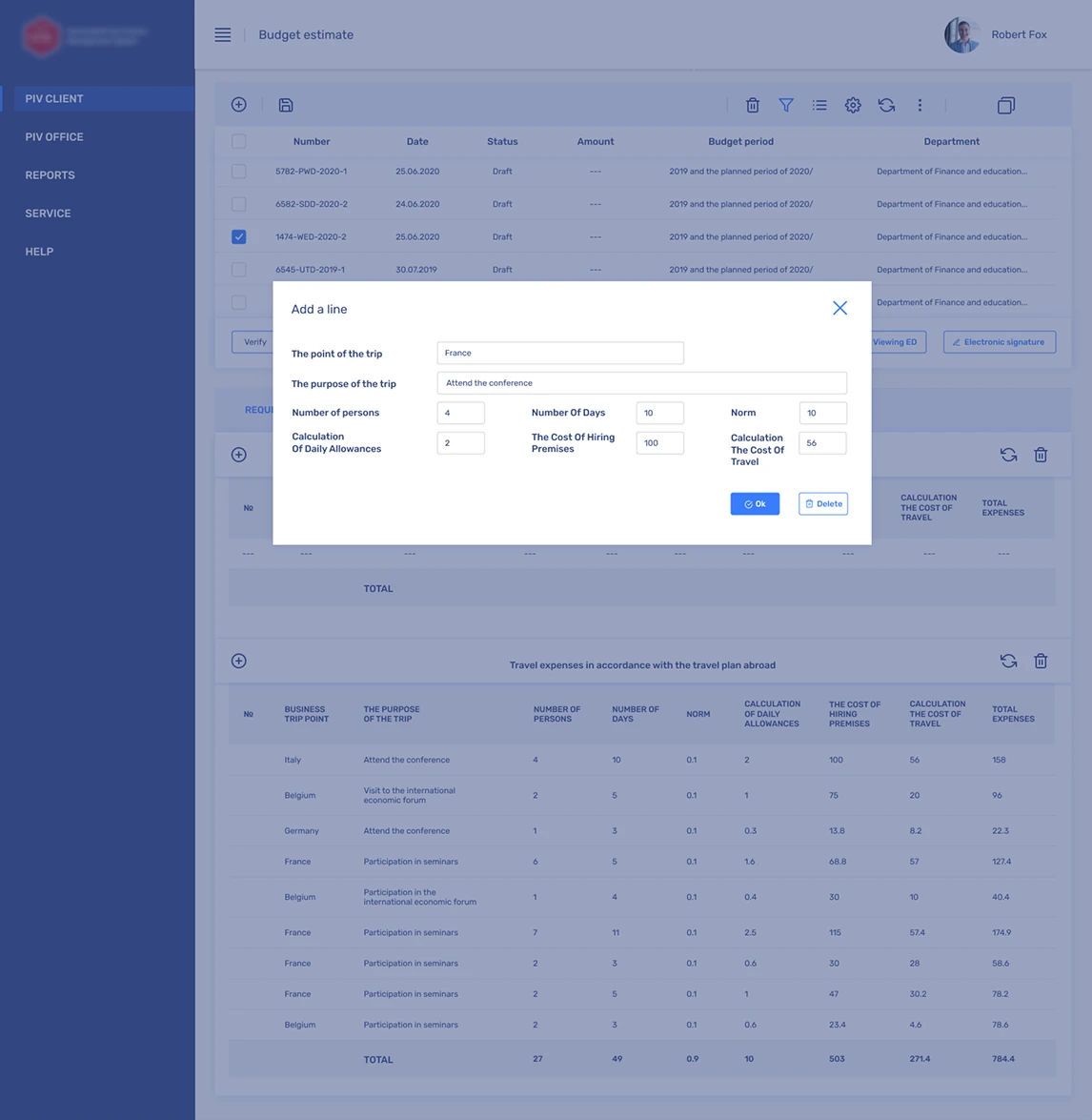Image resolution: width=1092 pixels, height=1120 pixels.
Task: Refresh the estimates list with top refresh icon
Action: pyautogui.click(x=886, y=105)
